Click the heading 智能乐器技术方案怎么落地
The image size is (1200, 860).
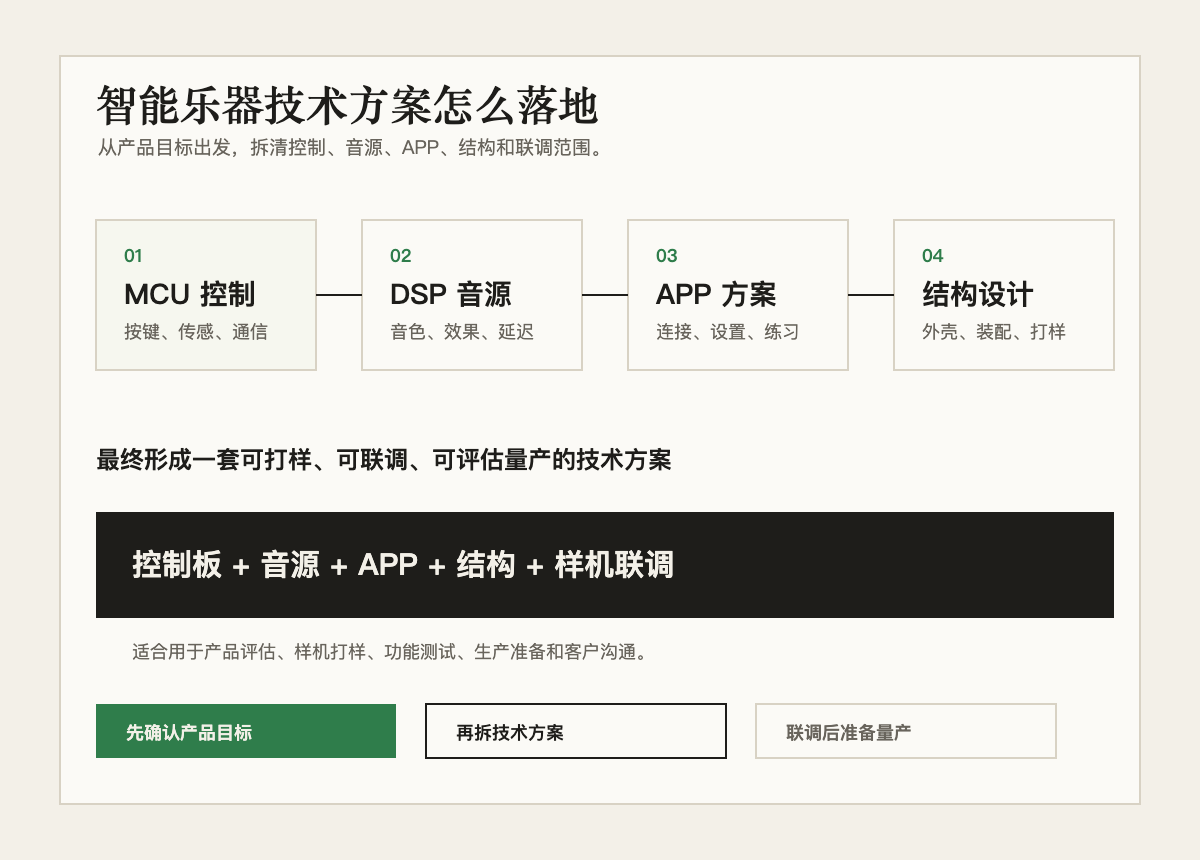pyautogui.click(x=347, y=106)
